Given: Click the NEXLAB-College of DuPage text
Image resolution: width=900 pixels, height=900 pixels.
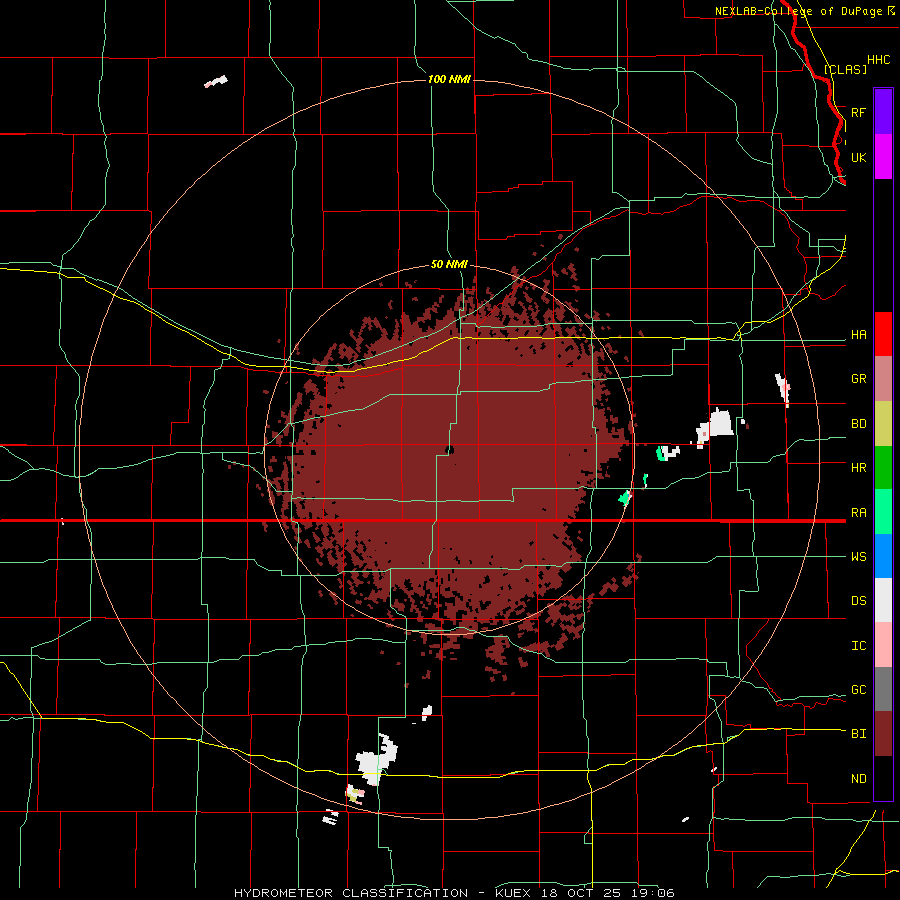Looking at the screenshot, I should pos(798,11).
